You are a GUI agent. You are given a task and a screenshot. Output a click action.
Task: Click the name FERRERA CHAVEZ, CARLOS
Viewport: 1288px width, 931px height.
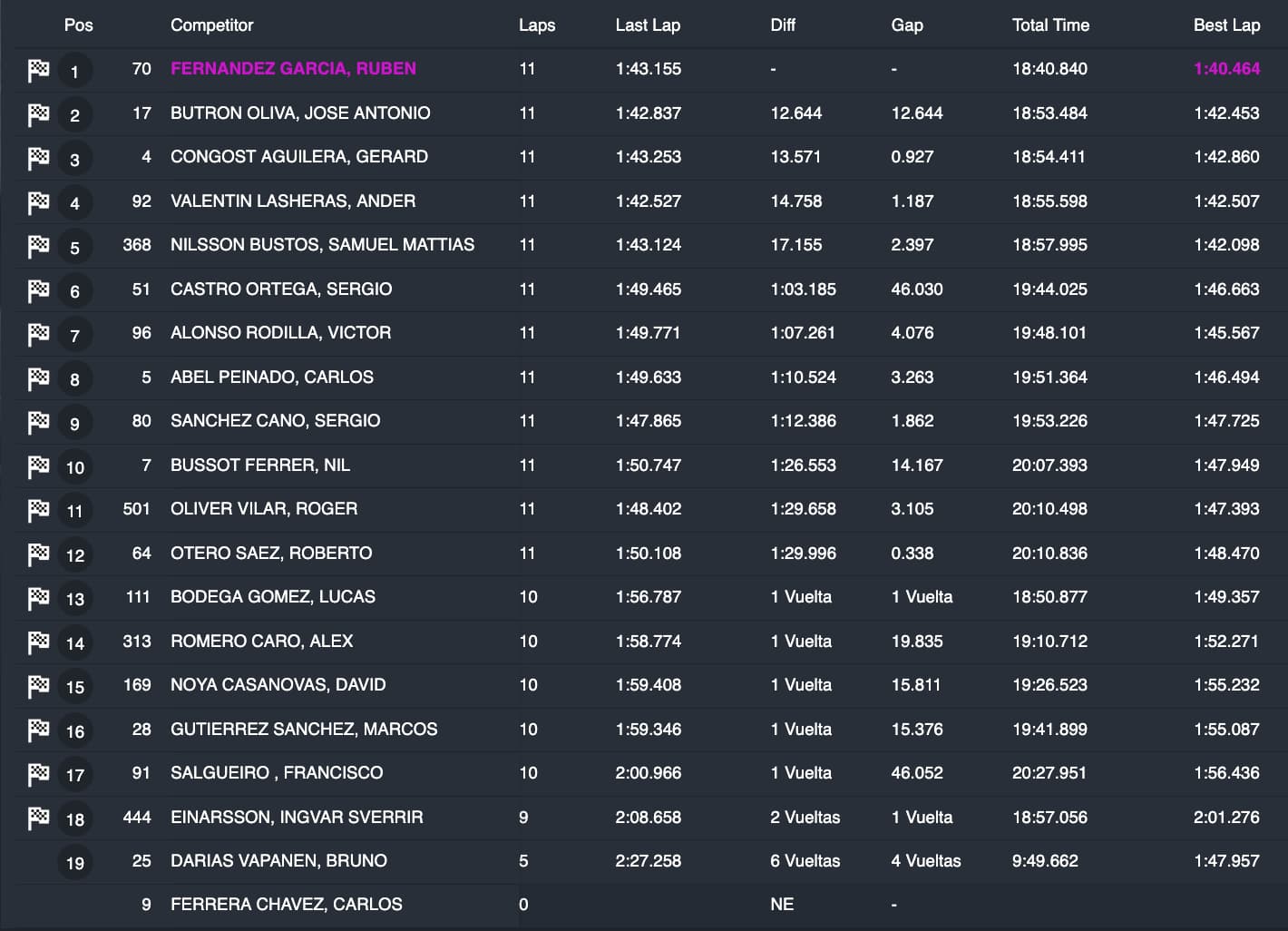[x=286, y=905]
